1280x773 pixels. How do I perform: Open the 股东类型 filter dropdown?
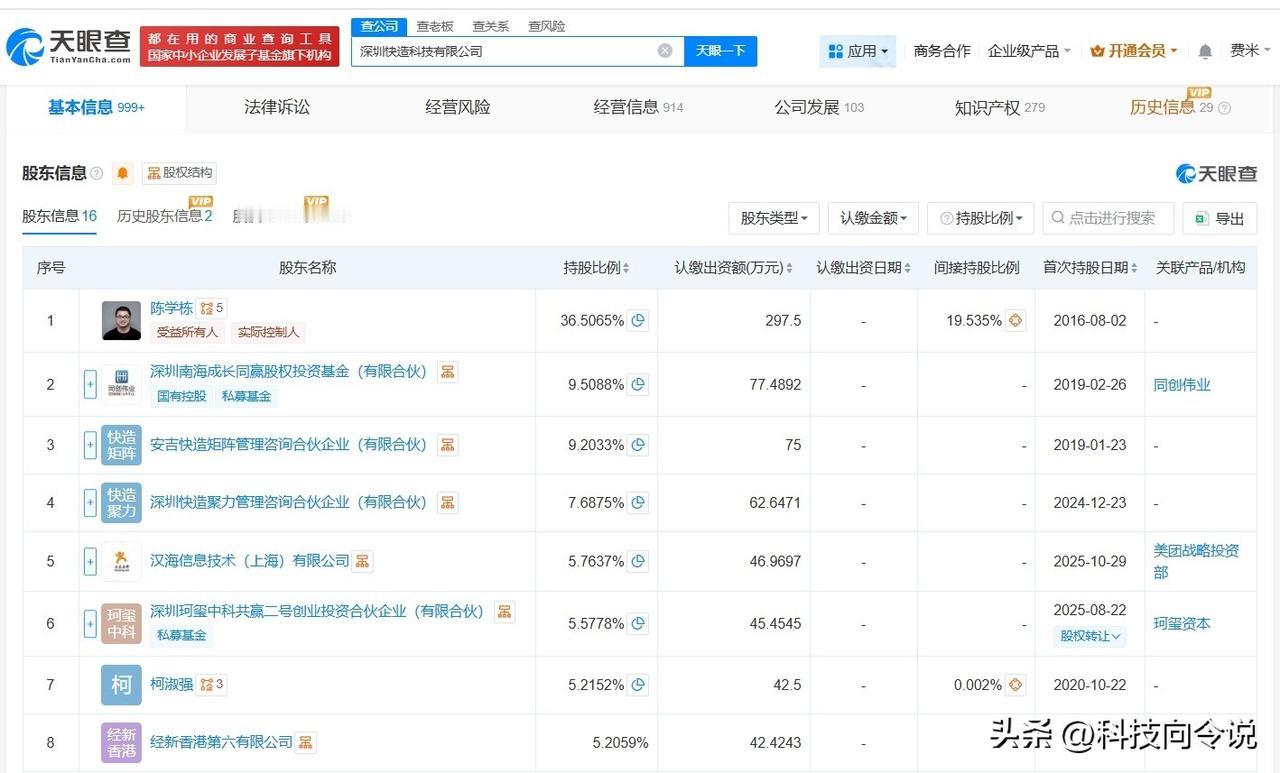[x=774, y=218]
